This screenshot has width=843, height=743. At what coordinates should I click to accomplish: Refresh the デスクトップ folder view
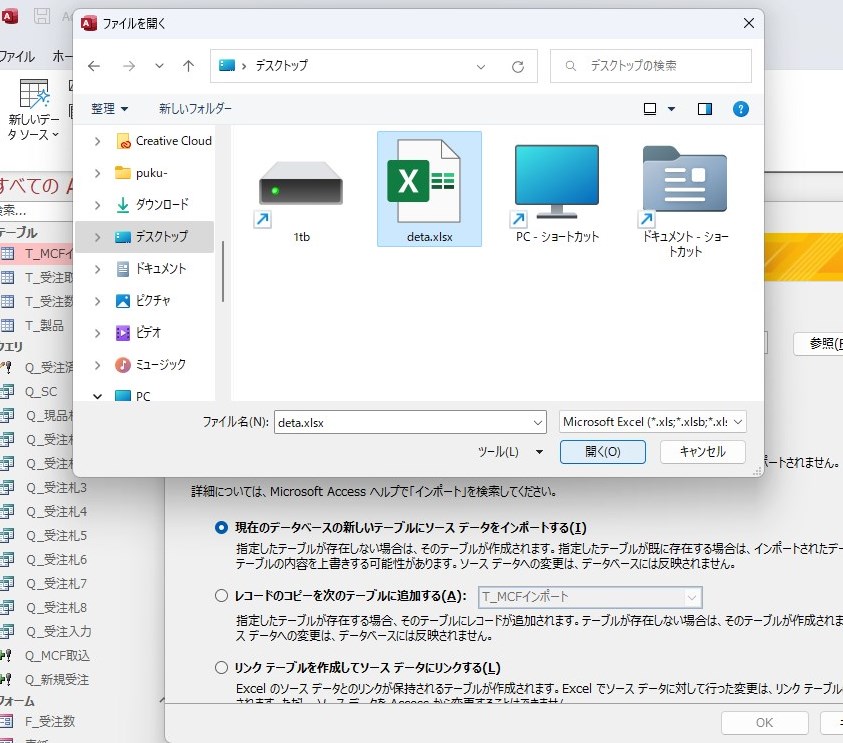pos(518,67)
